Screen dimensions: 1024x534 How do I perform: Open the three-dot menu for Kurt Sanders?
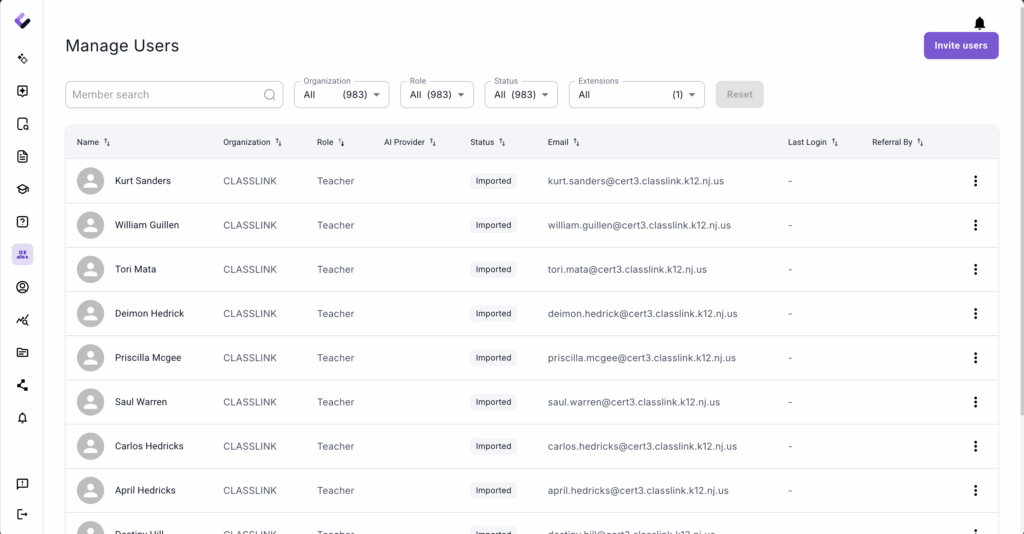click(x=975, y=181)
